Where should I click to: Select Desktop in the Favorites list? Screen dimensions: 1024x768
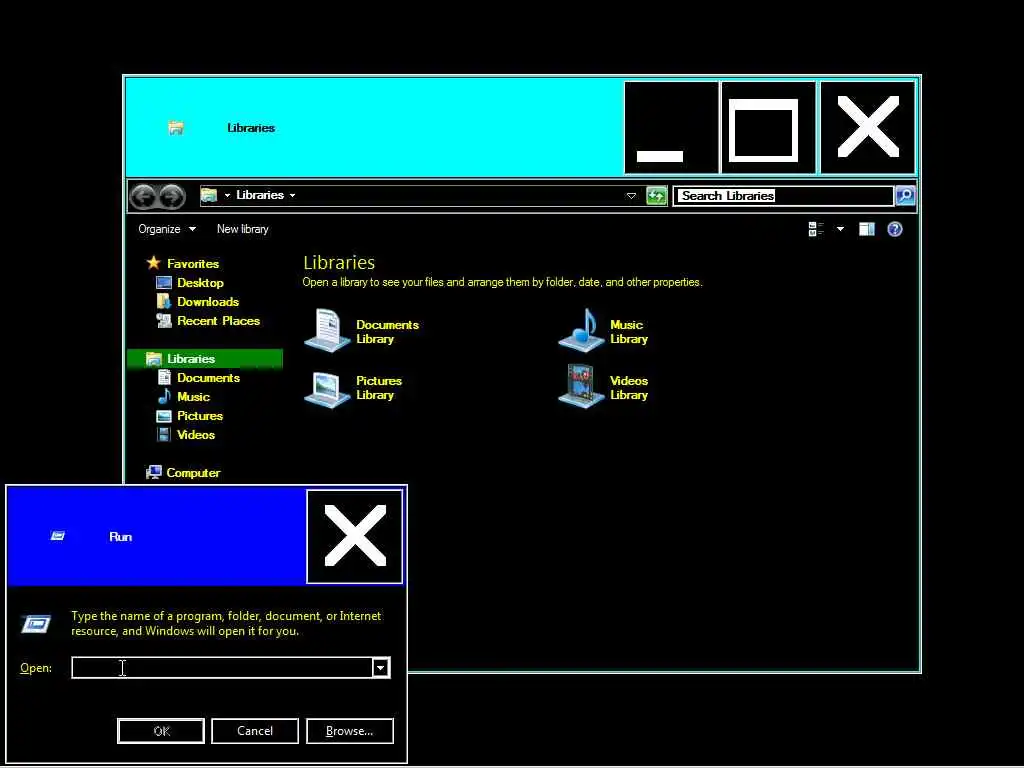click(200, 283)
